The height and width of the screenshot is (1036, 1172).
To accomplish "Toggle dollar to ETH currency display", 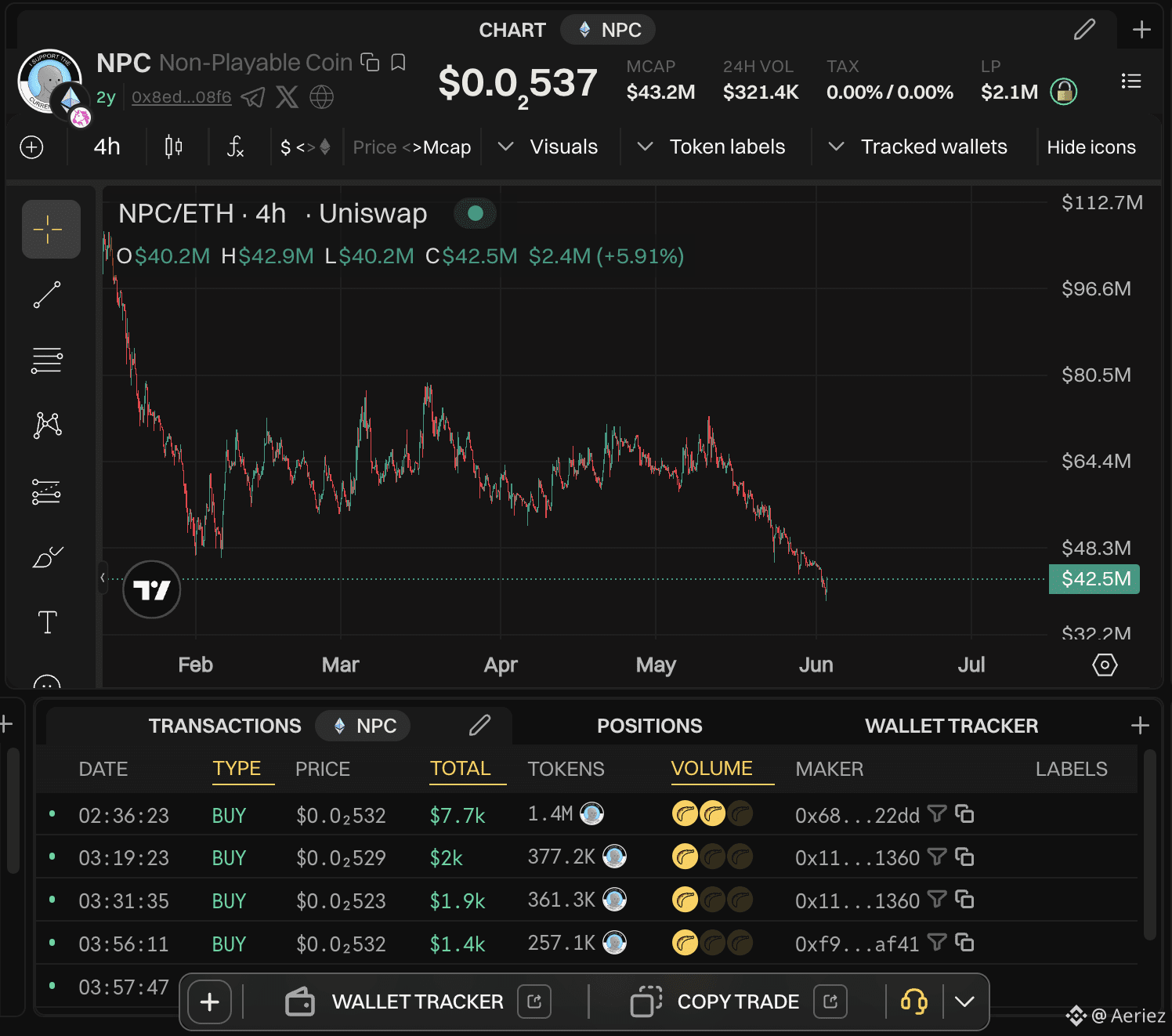I will click(306, 147).
